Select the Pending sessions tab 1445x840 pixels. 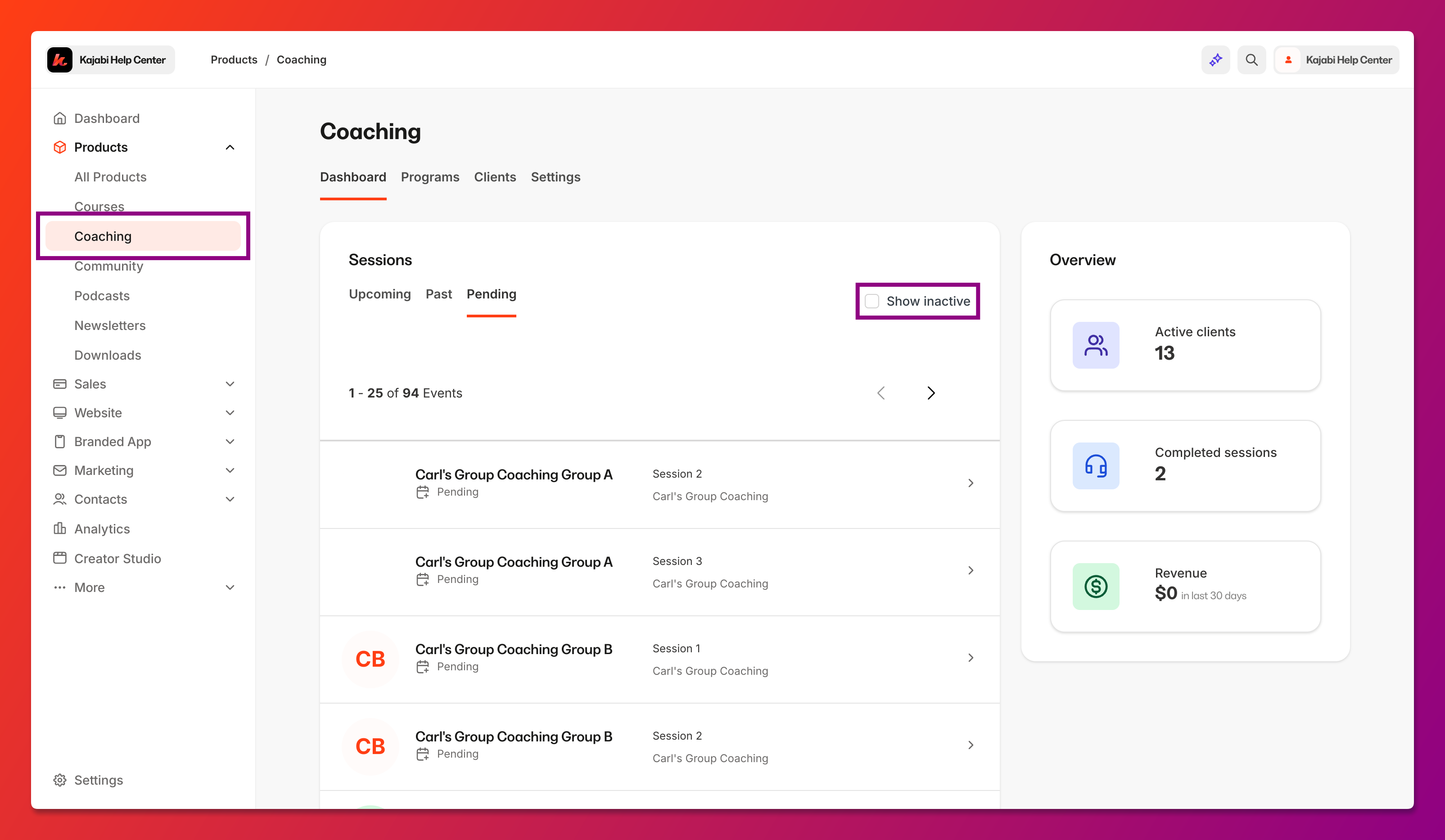491,294
